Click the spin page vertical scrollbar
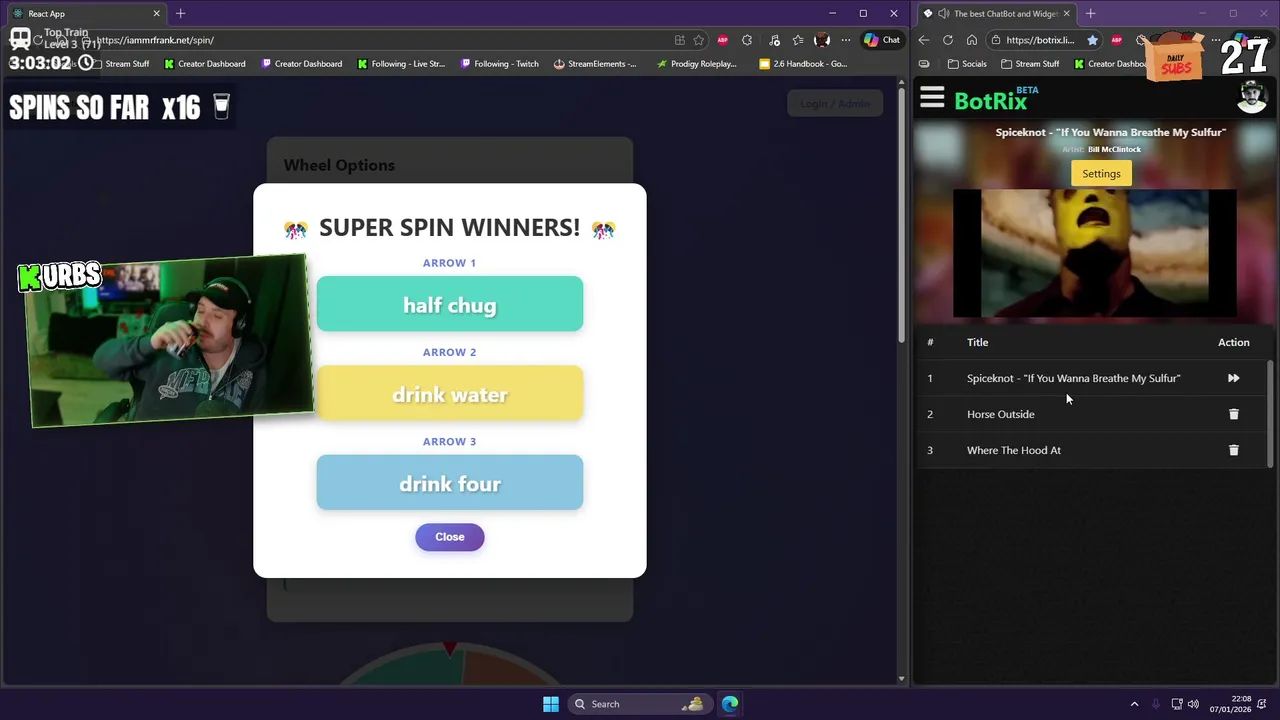This screenshot has width=1280, height=720. [901, 215]
